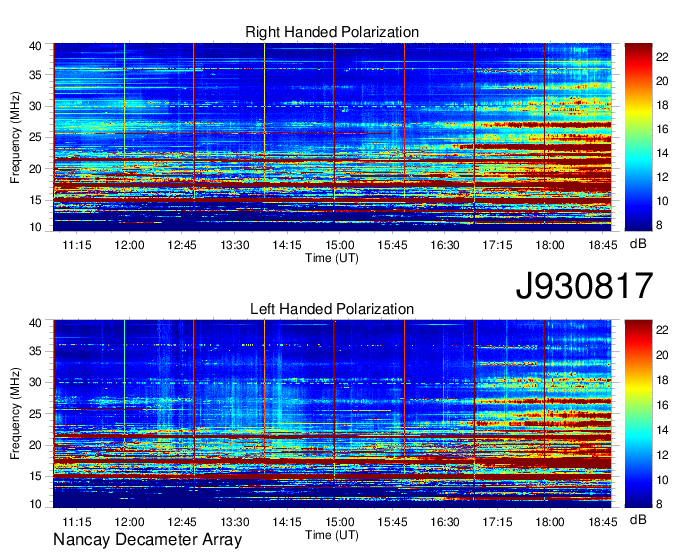Click inside the Left Handed Polarization spectrogram

click(332, 414)
